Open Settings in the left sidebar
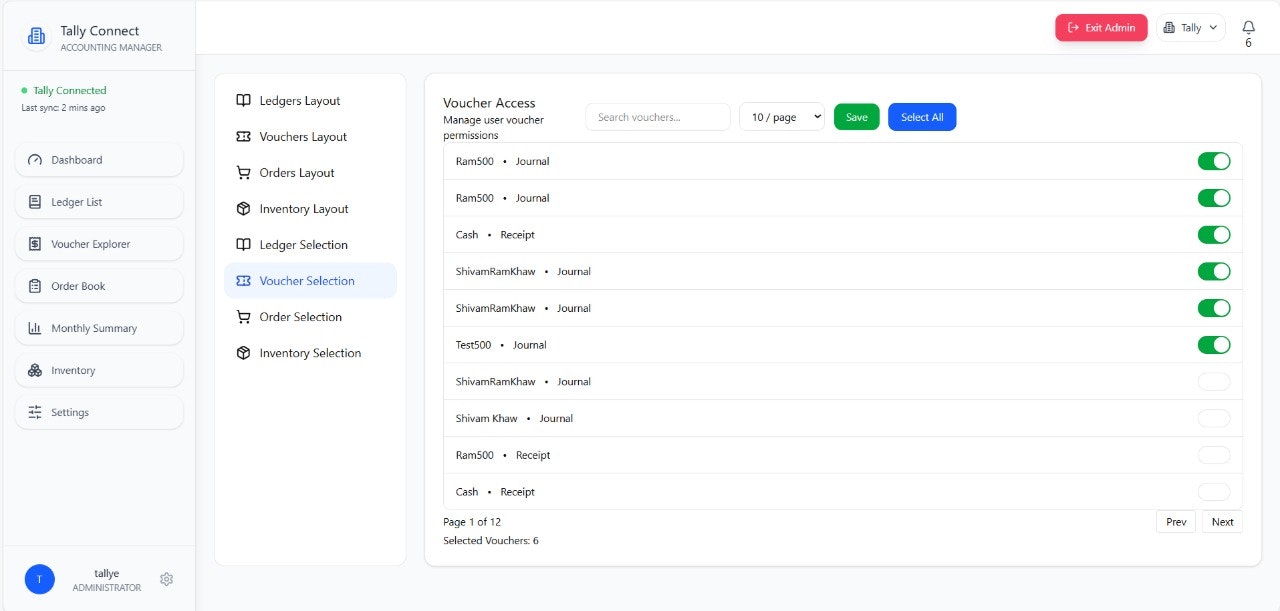Viewport: 1280px width, 611px height. [x=99, y=412]
